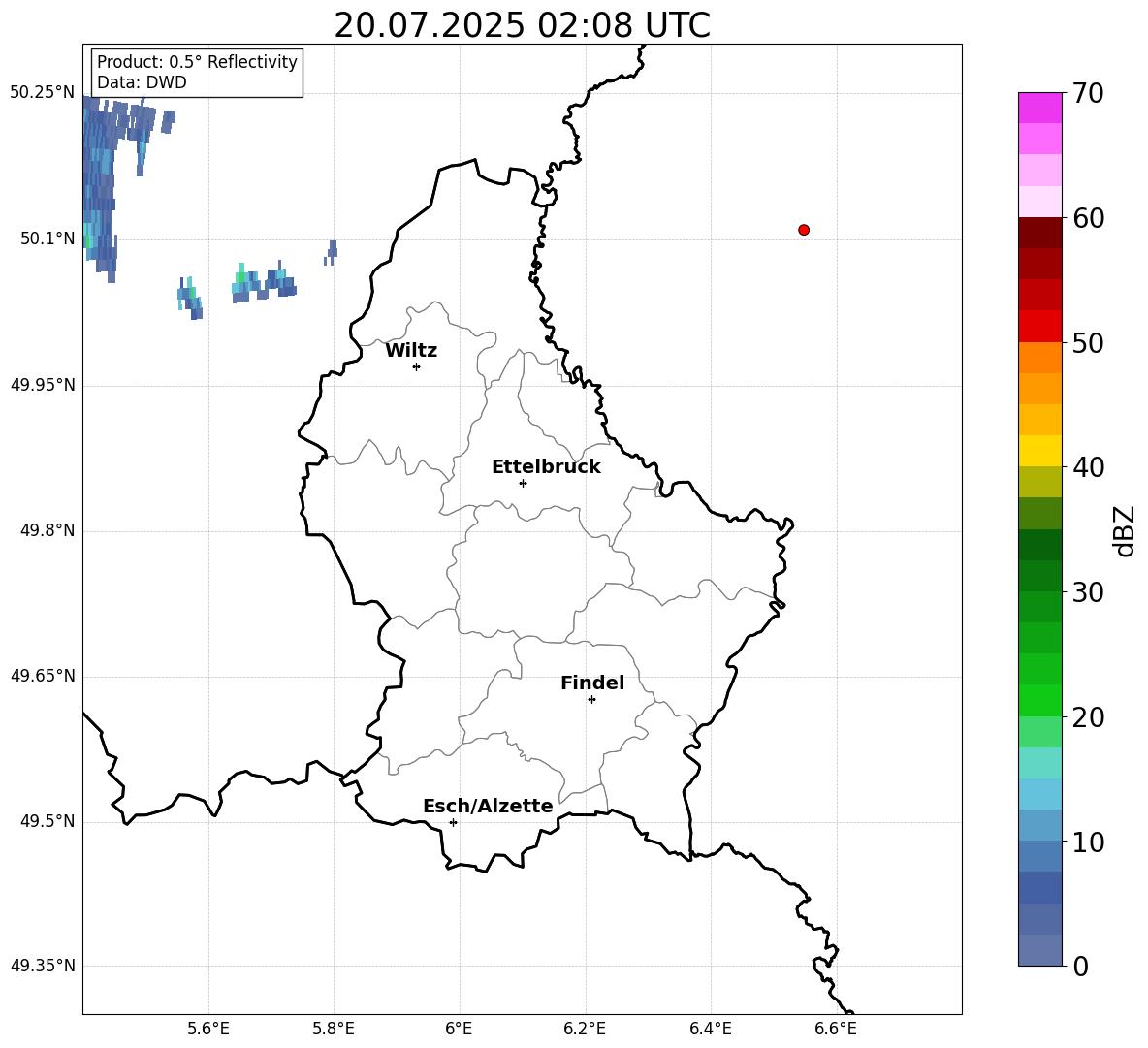Click the title 20.07.2025 02:08 UTC
The width and height of the screenshot is (1148, 1048).
click(522, 25)
